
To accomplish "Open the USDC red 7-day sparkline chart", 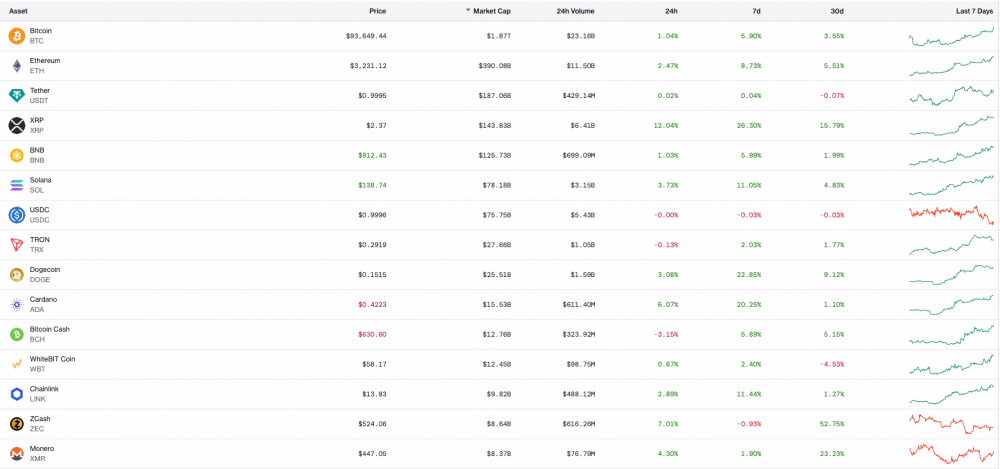I will click(951, 215).
